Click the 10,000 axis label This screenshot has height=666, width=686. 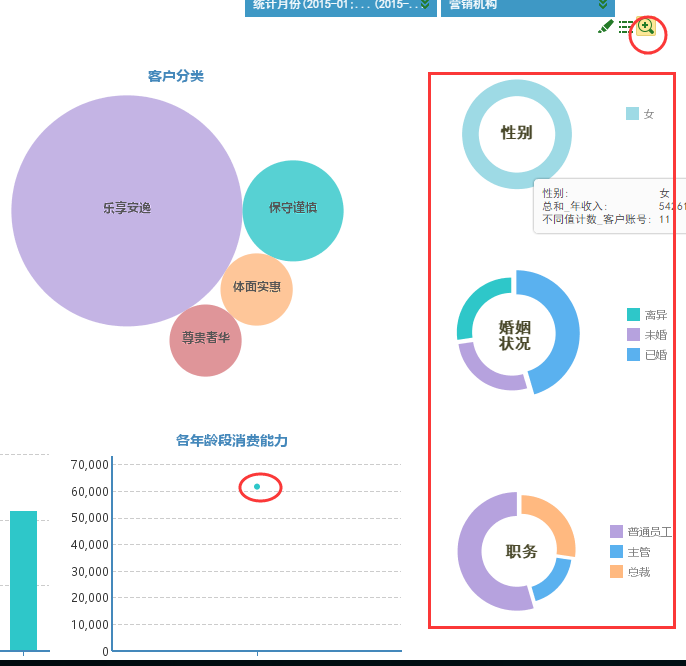coord(90,625)
